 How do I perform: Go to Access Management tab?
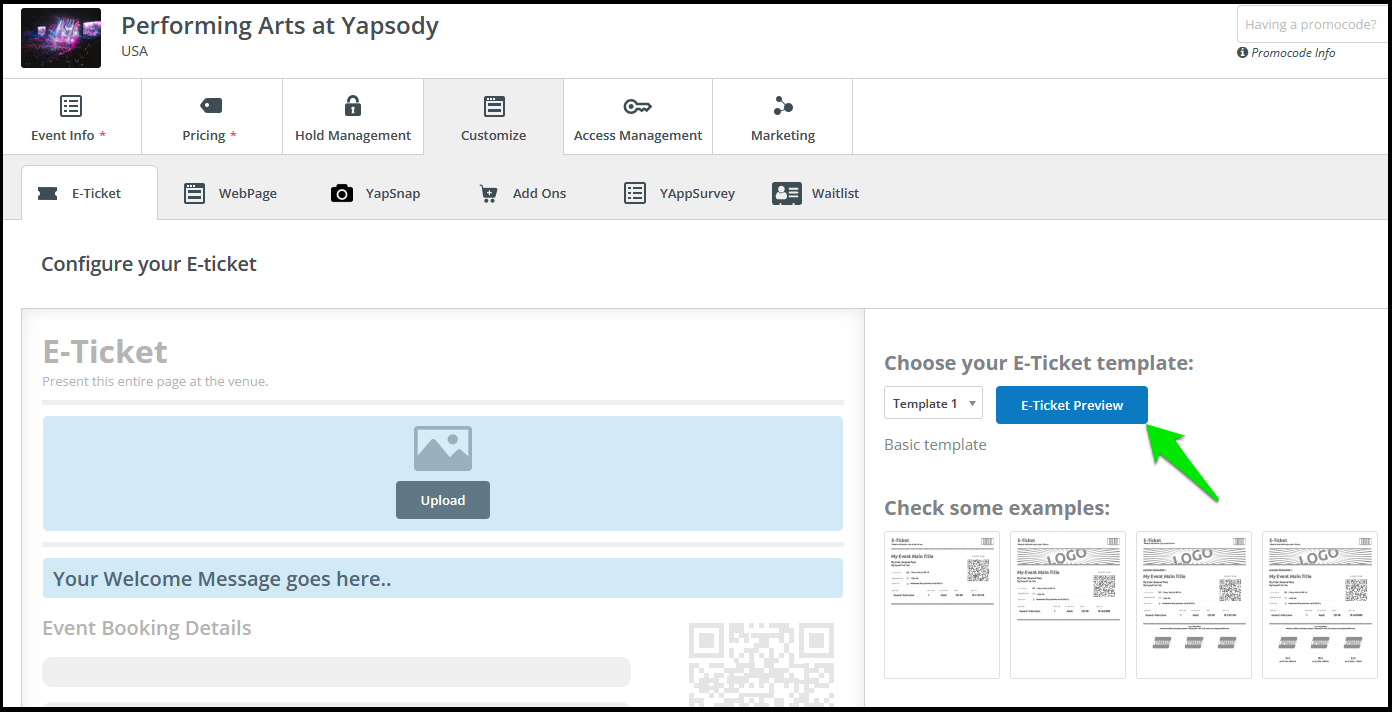coord(638,117)
